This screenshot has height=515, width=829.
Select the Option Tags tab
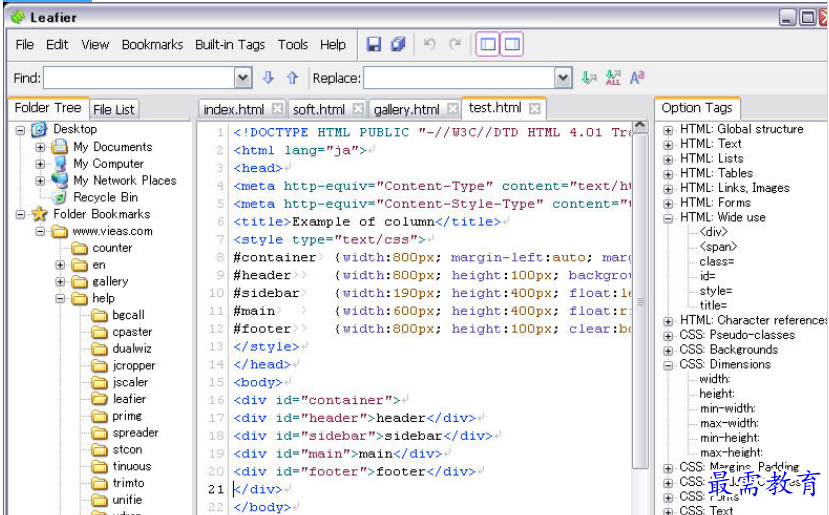pyautogui.click(x=697, y=108)
